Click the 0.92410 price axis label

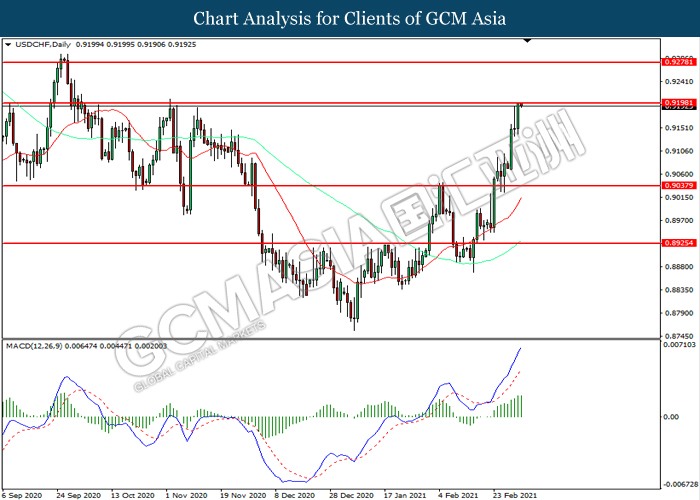click(x=679, y=82)
